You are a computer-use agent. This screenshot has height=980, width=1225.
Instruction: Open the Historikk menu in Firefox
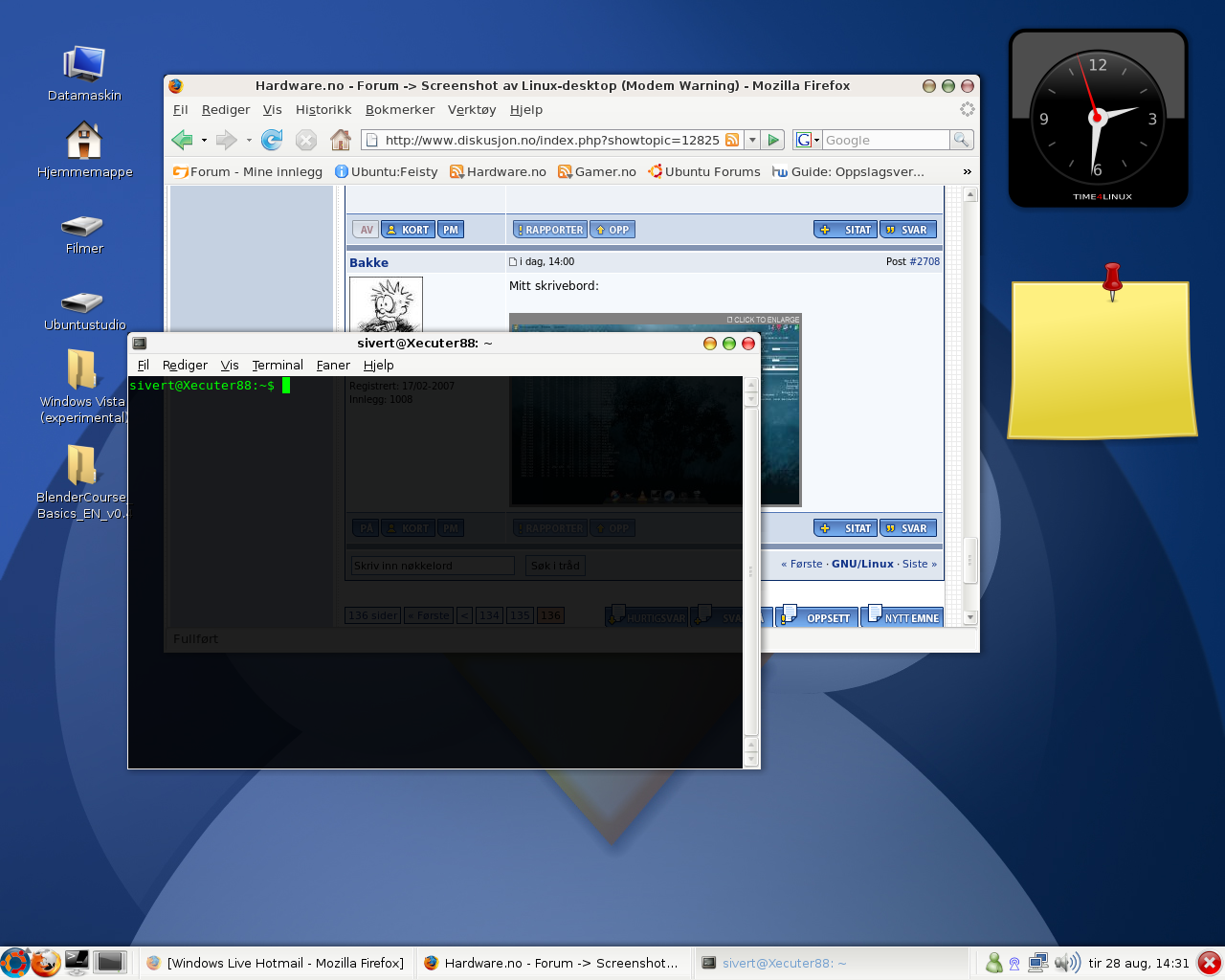pyautogui.click(x=323, y=110)
